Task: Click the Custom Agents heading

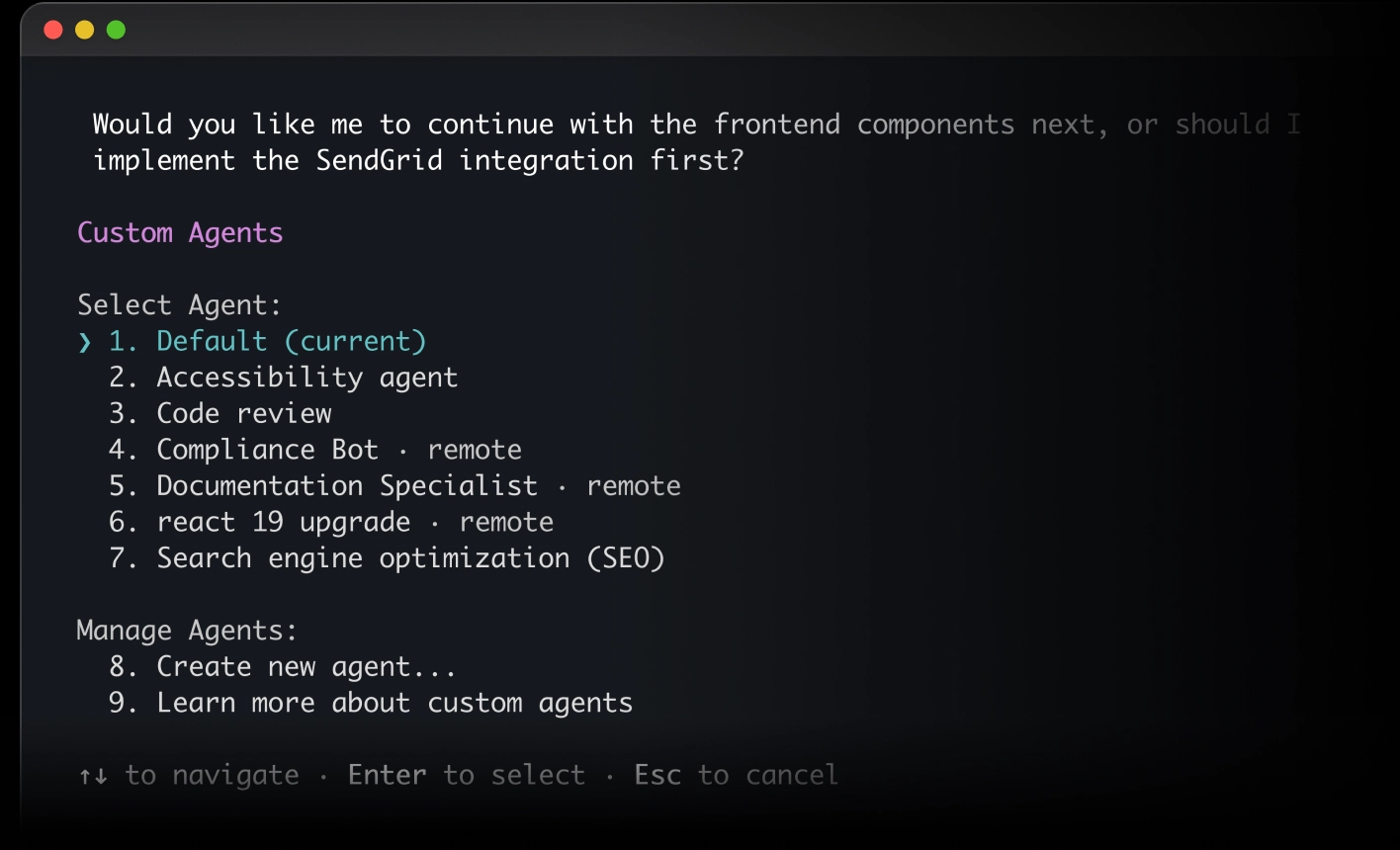Action: pyautogui.click(x=180, y=232)
